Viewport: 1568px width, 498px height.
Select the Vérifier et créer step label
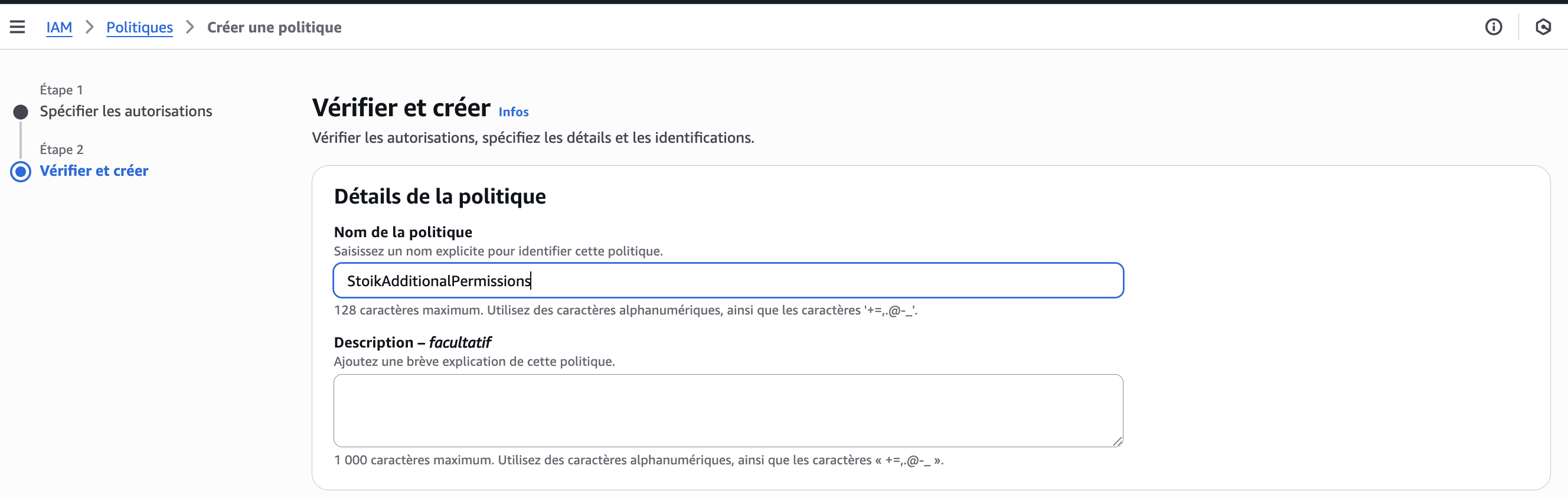(94, 171)
